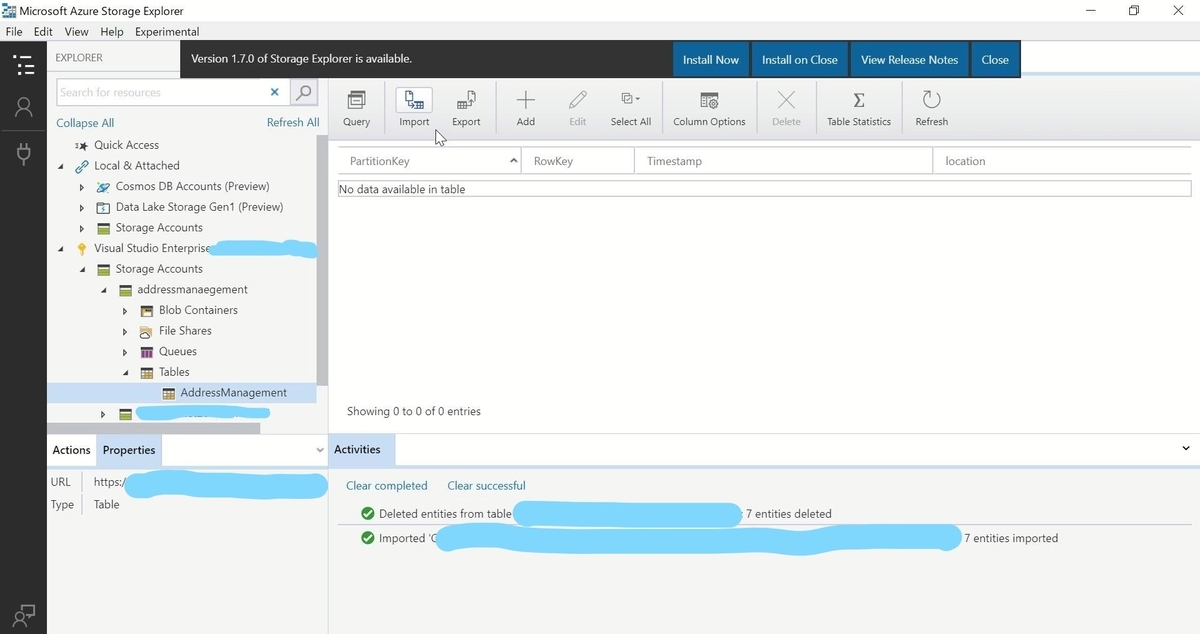1200x634 pixels.
Task: Open the Explorer sidebar hamburger icon
Action: (23, 66)
